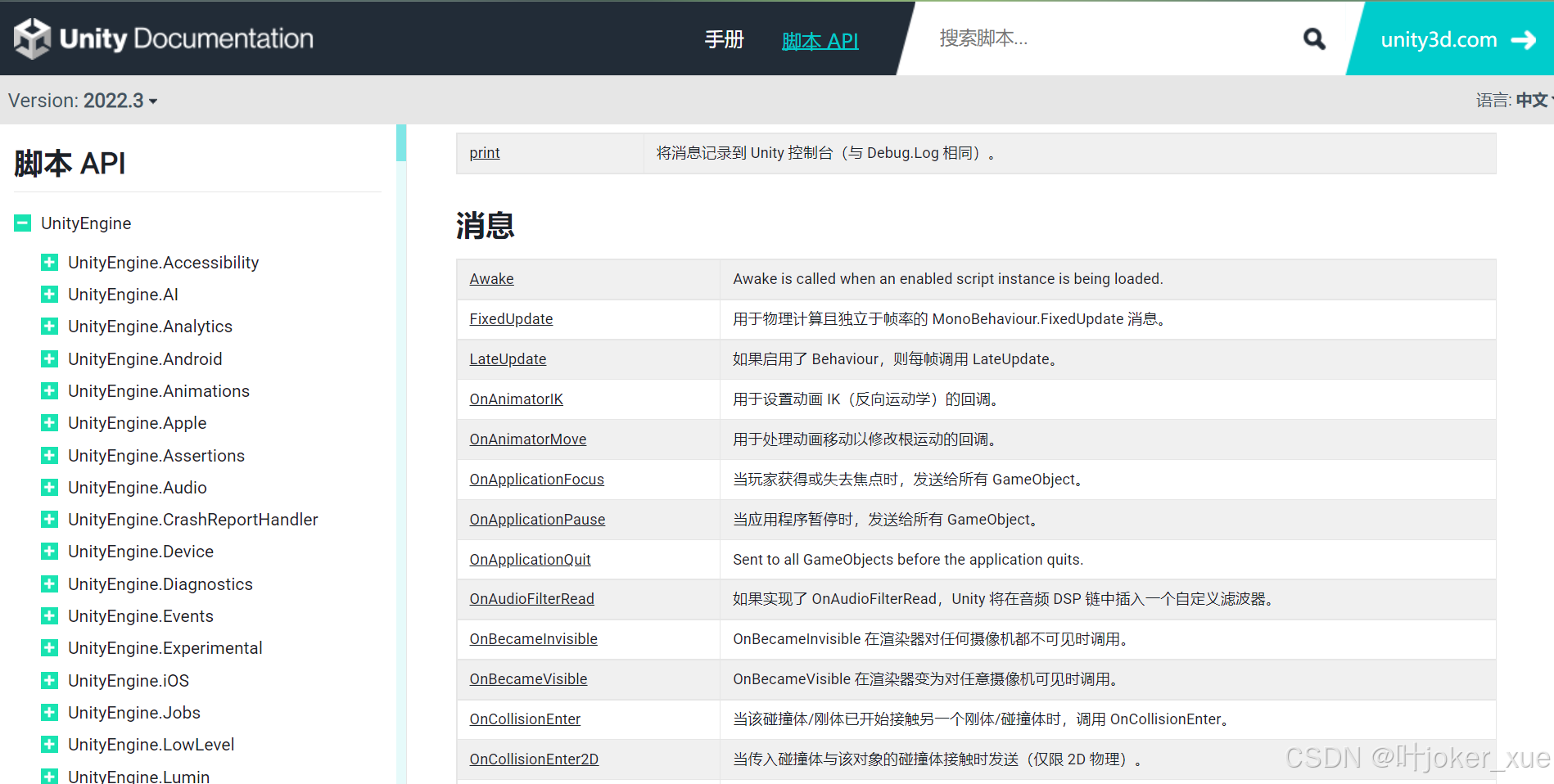The image size is (1554, 784).
Task: Expand the UnityEngine.Events tree node
Action: (49, 615)
